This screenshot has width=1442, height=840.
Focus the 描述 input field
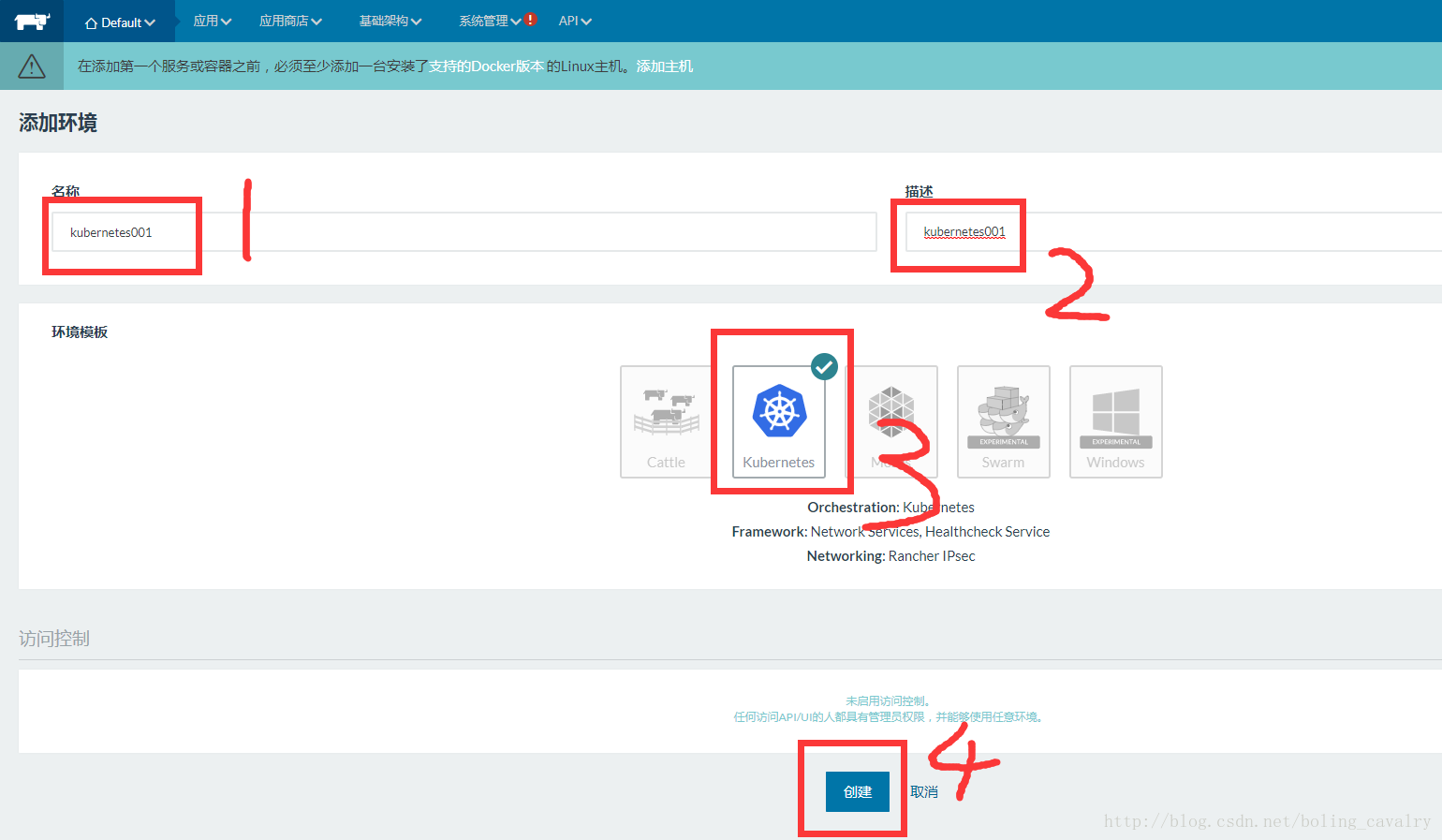point(1173,231)
